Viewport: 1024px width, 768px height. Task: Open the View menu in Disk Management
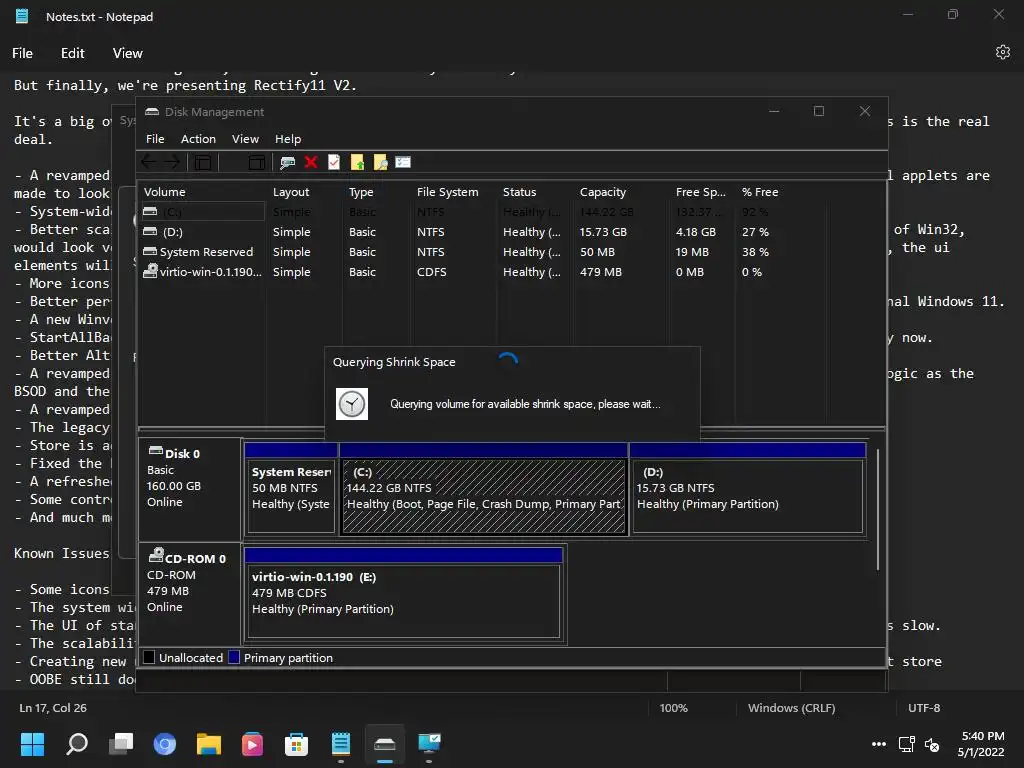click(x=245, y=138)
